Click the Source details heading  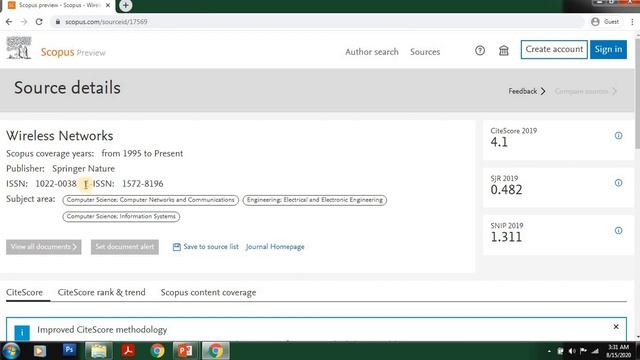coord(67,88)
